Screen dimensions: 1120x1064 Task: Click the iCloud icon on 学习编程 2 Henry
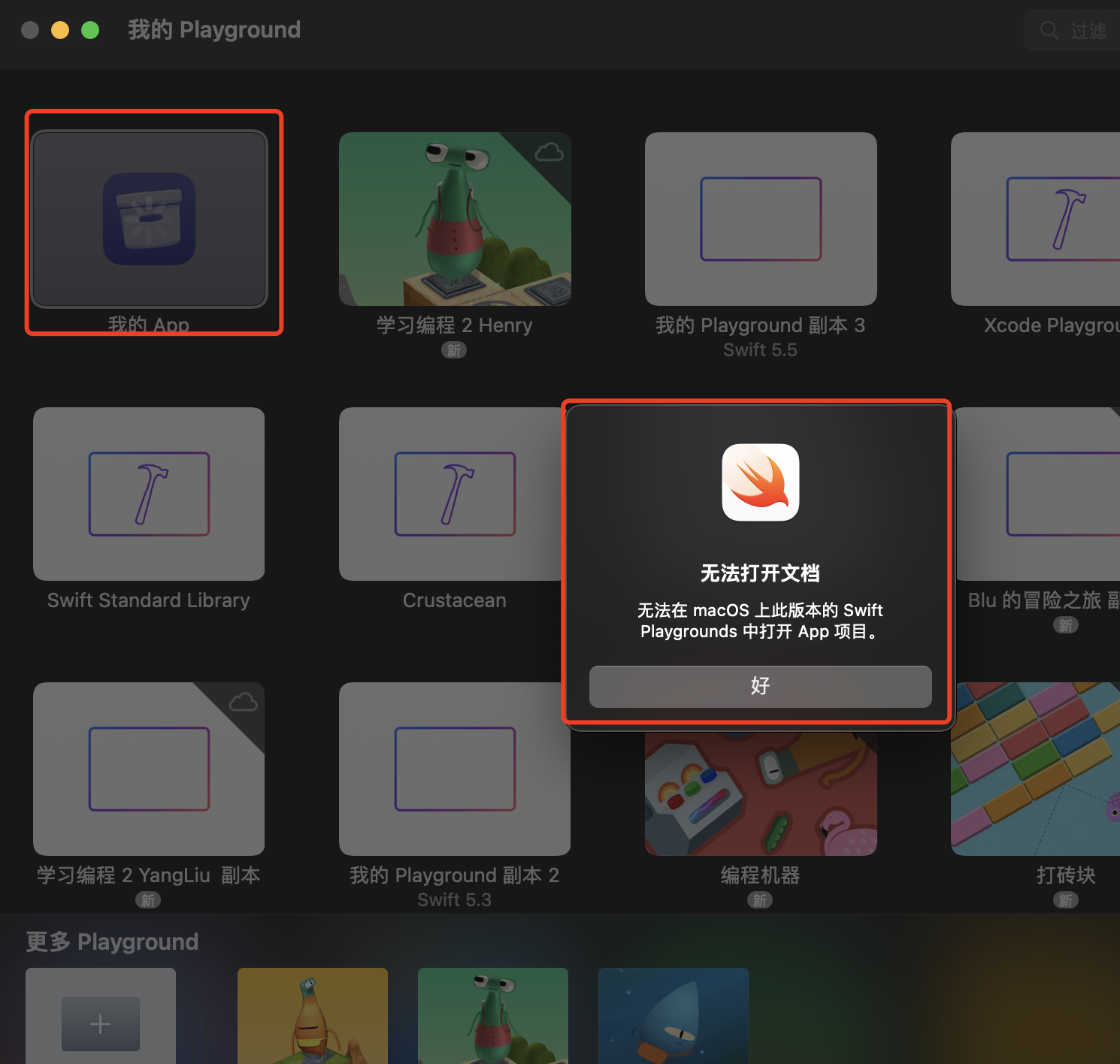click(x=549, y=153)
